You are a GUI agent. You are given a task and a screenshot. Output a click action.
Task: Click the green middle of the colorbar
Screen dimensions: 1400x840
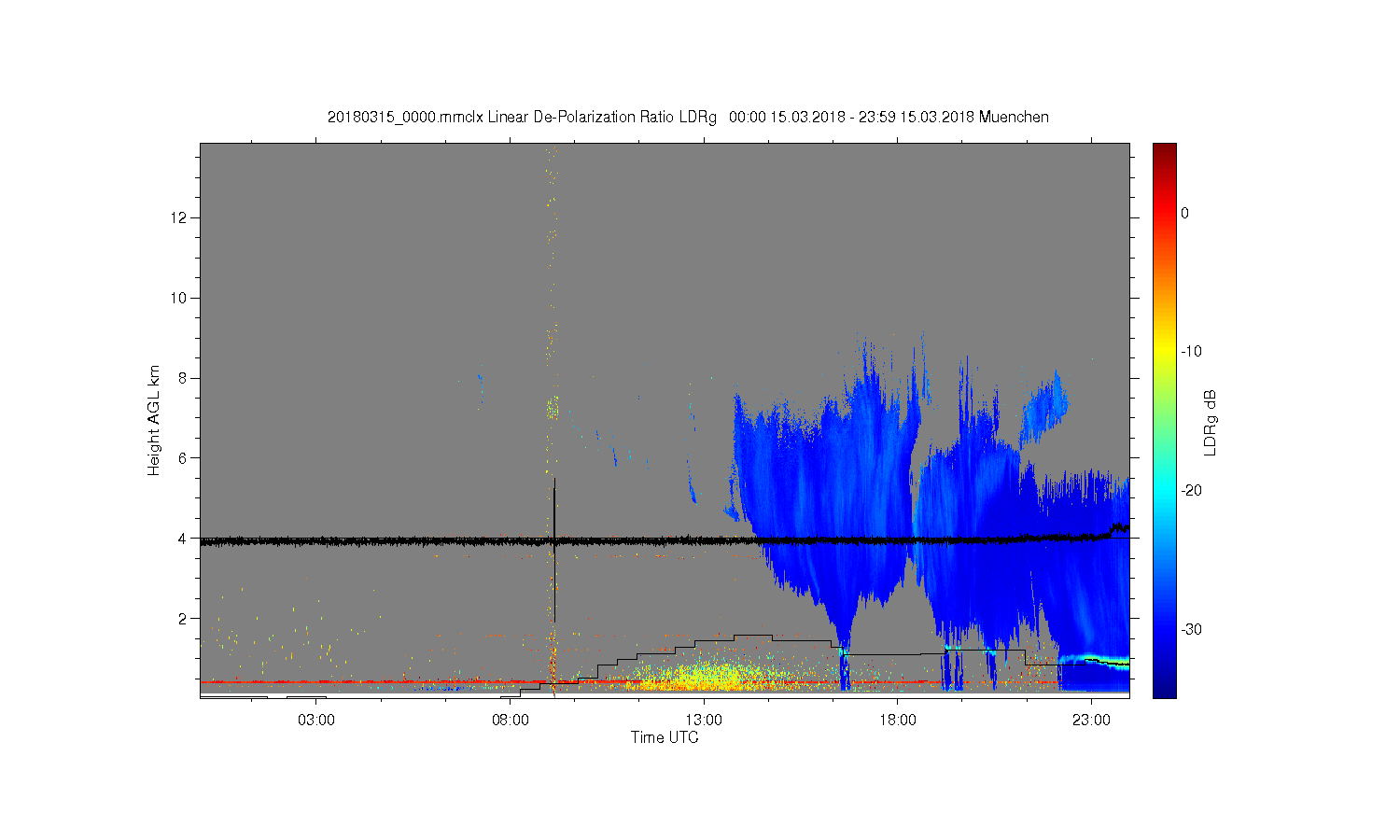click(x=1164, y=420)
